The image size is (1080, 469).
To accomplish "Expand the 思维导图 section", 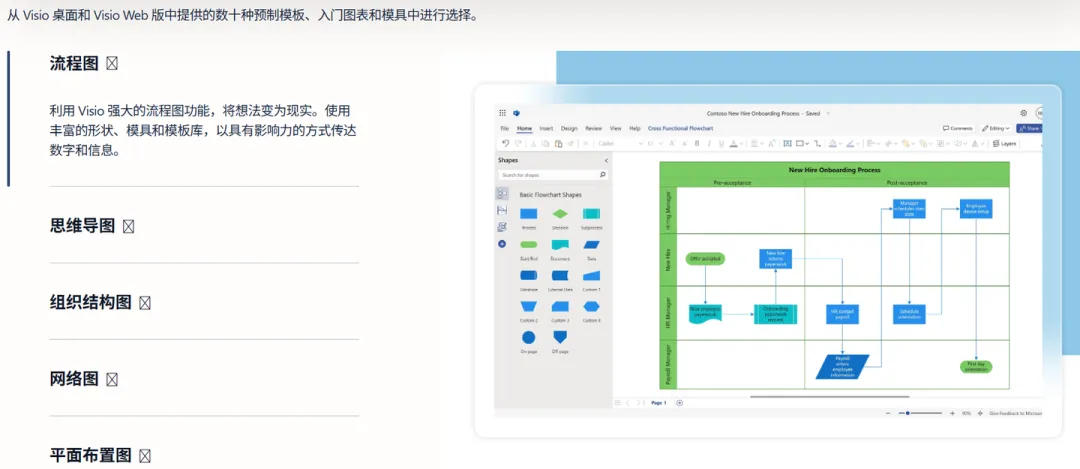I will point(92,227).
